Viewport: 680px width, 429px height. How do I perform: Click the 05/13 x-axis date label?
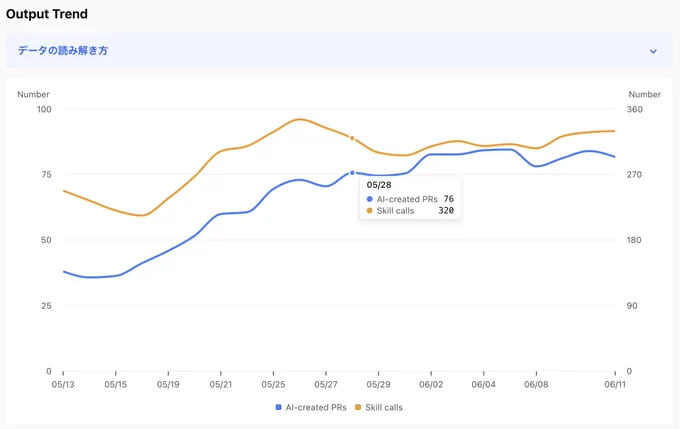(x=63, y=384)
